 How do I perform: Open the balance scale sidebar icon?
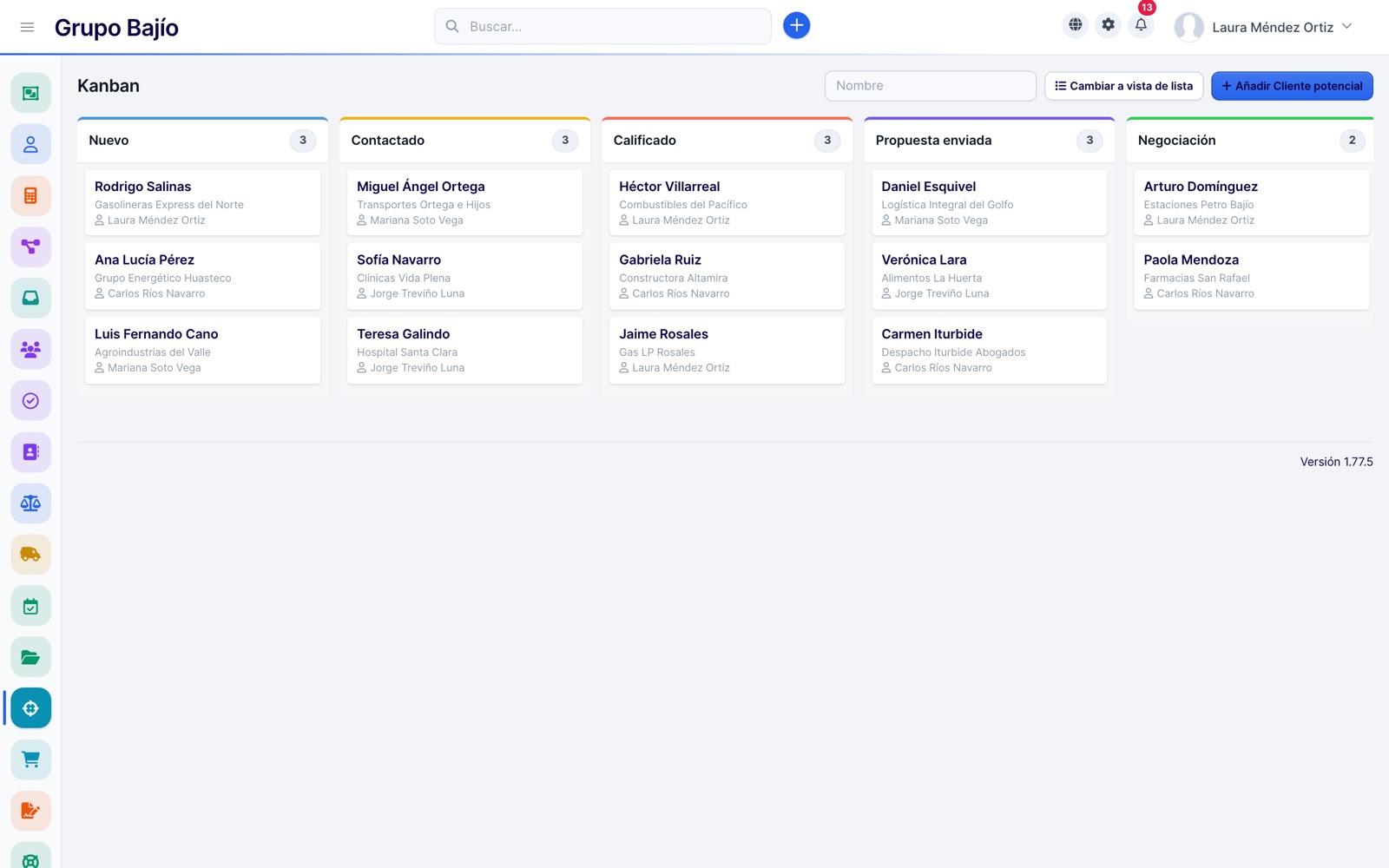(x=30, y=503)
